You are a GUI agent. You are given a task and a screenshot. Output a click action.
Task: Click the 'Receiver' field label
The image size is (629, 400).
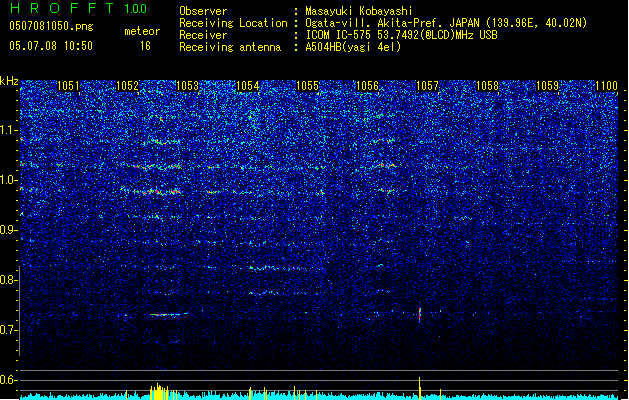tap(203, 35)
